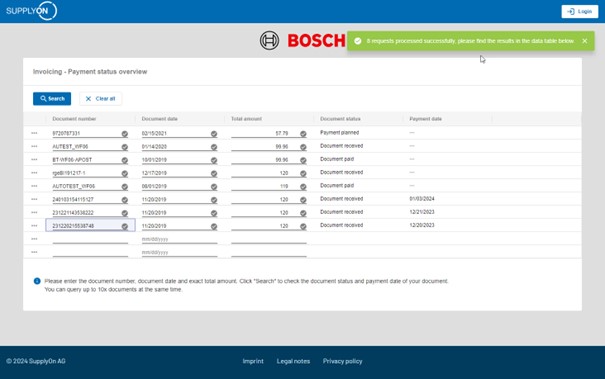The width and height of the screenshot is (605, 379).
Task: Click the payment date 01/03/2024
Action: pos(422,199)
